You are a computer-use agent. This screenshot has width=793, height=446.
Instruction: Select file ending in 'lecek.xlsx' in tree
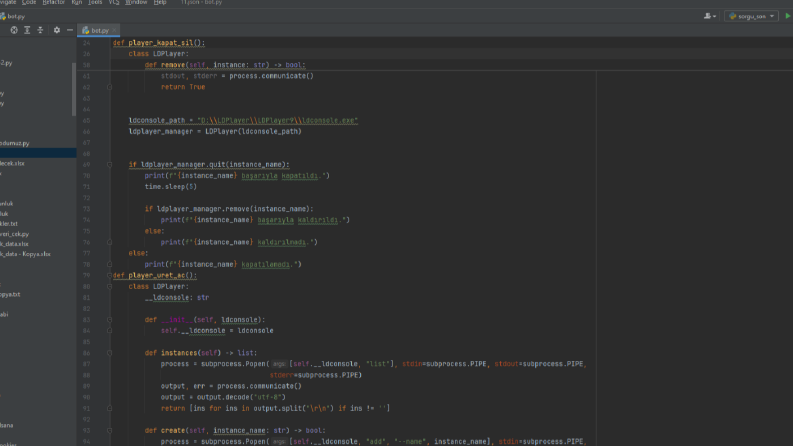pos(12,163)
